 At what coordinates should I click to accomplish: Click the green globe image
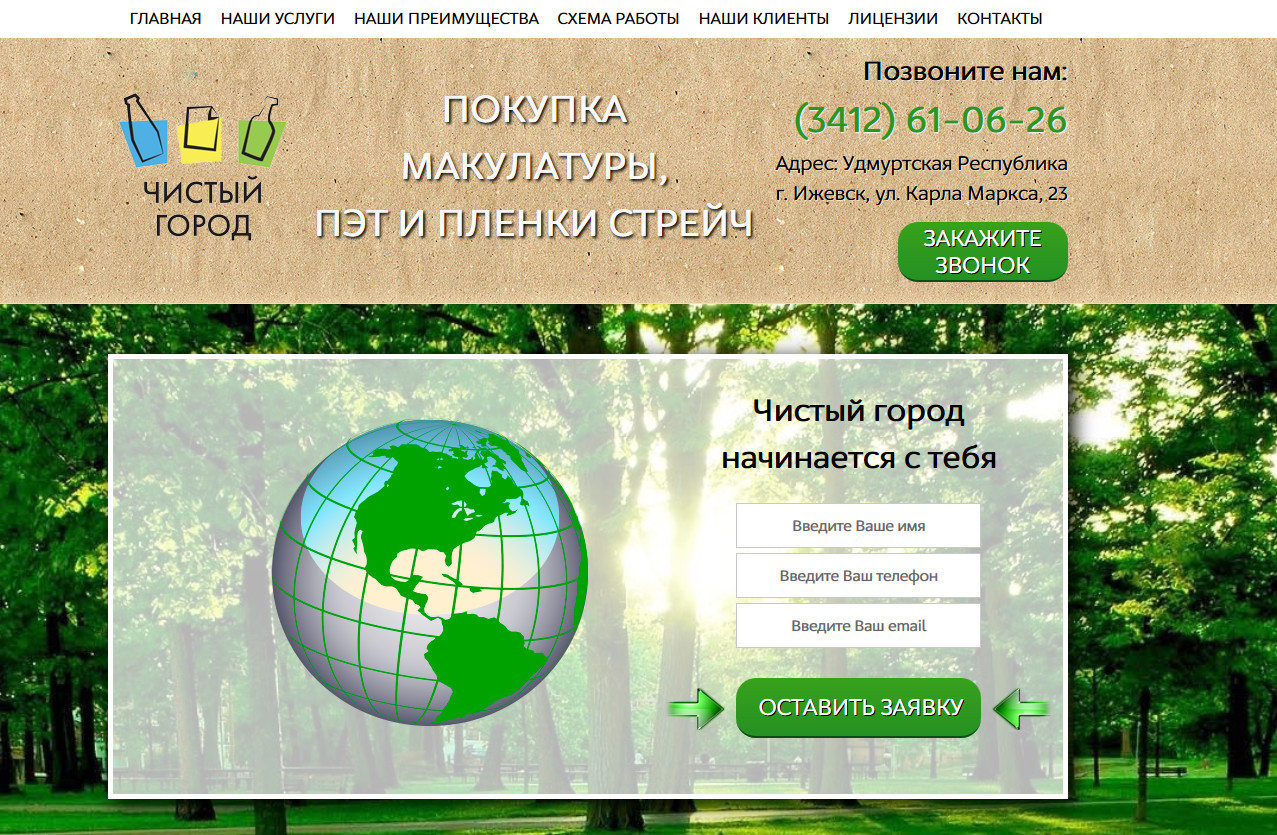coord(430,571)
